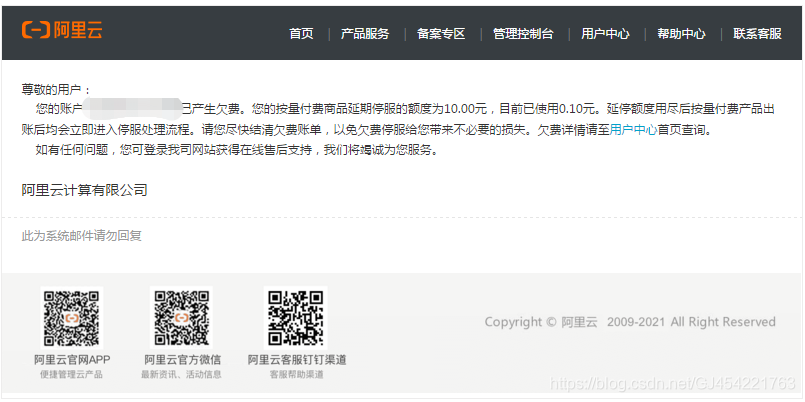Select 用户中心 in the header navigation
Screen dimensions: 805x402
click(x=605, y=34)
